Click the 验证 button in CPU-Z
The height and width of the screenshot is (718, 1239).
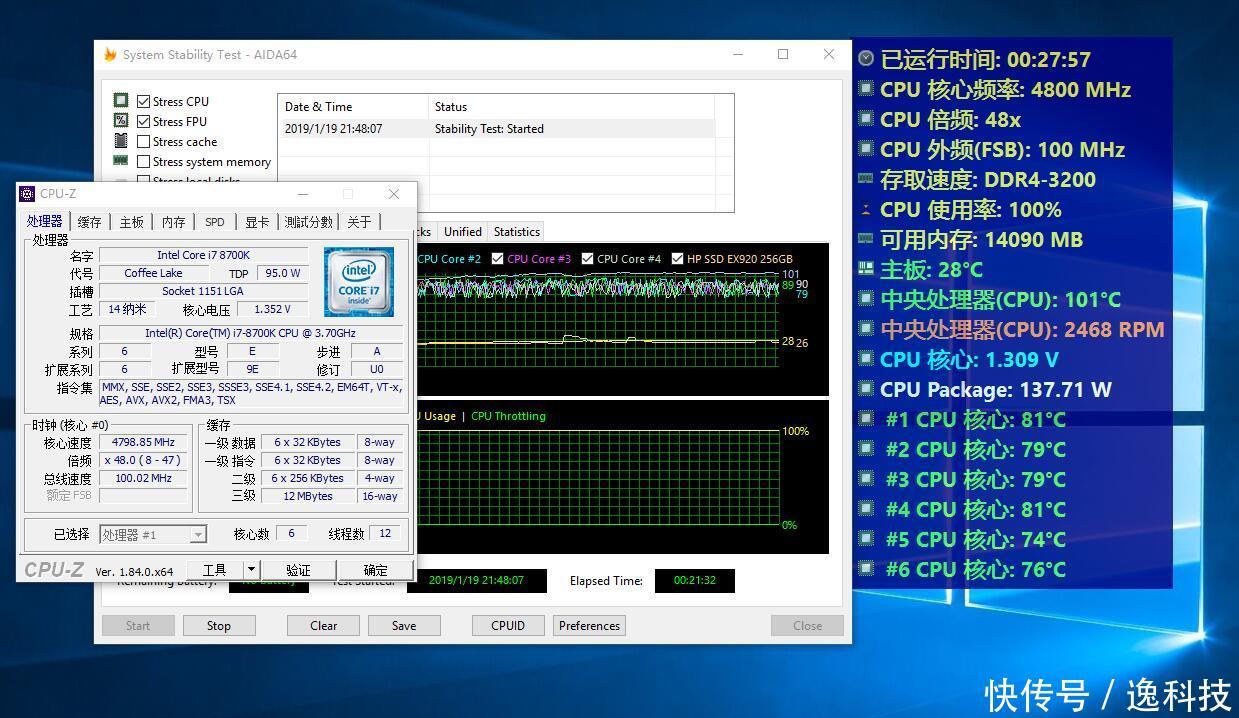[x=299, y=569]
